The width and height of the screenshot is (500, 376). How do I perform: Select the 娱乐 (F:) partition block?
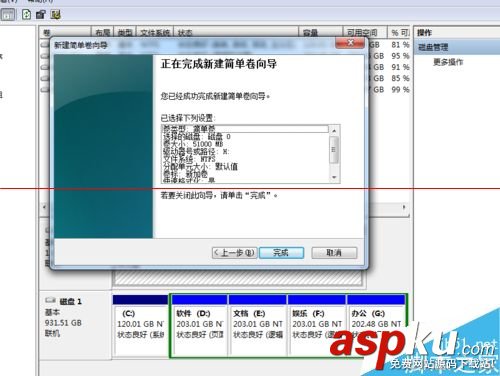tap(316, 325)
